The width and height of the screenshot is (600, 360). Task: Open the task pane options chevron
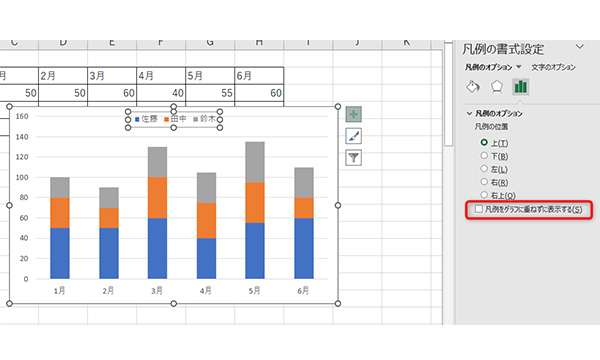[x=580, y=47]
